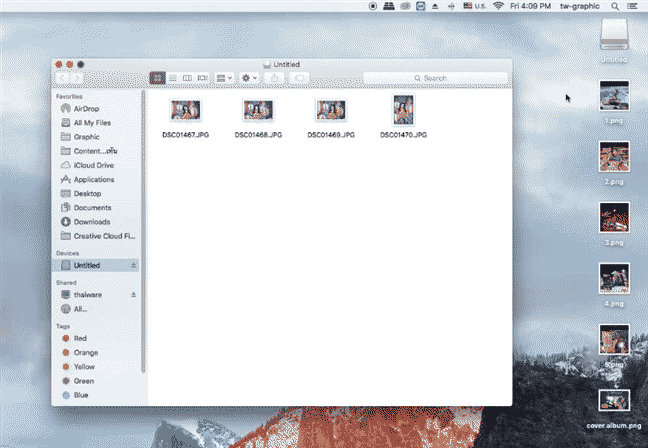
Task: Eject the thaiware shared server
Action: 133,295
